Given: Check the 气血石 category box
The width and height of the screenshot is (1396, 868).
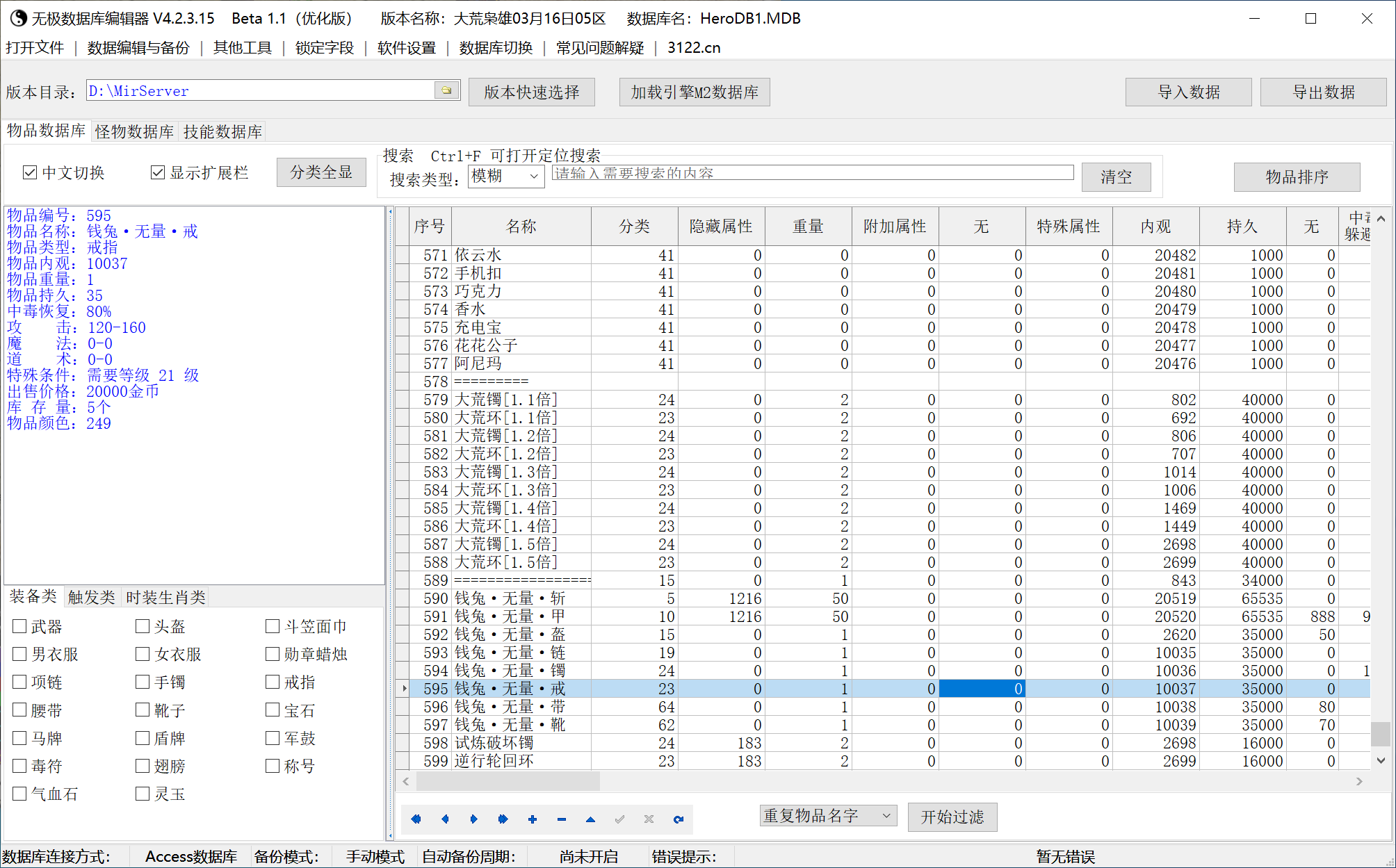Looking at the screenshot, I should click(19, 794).
